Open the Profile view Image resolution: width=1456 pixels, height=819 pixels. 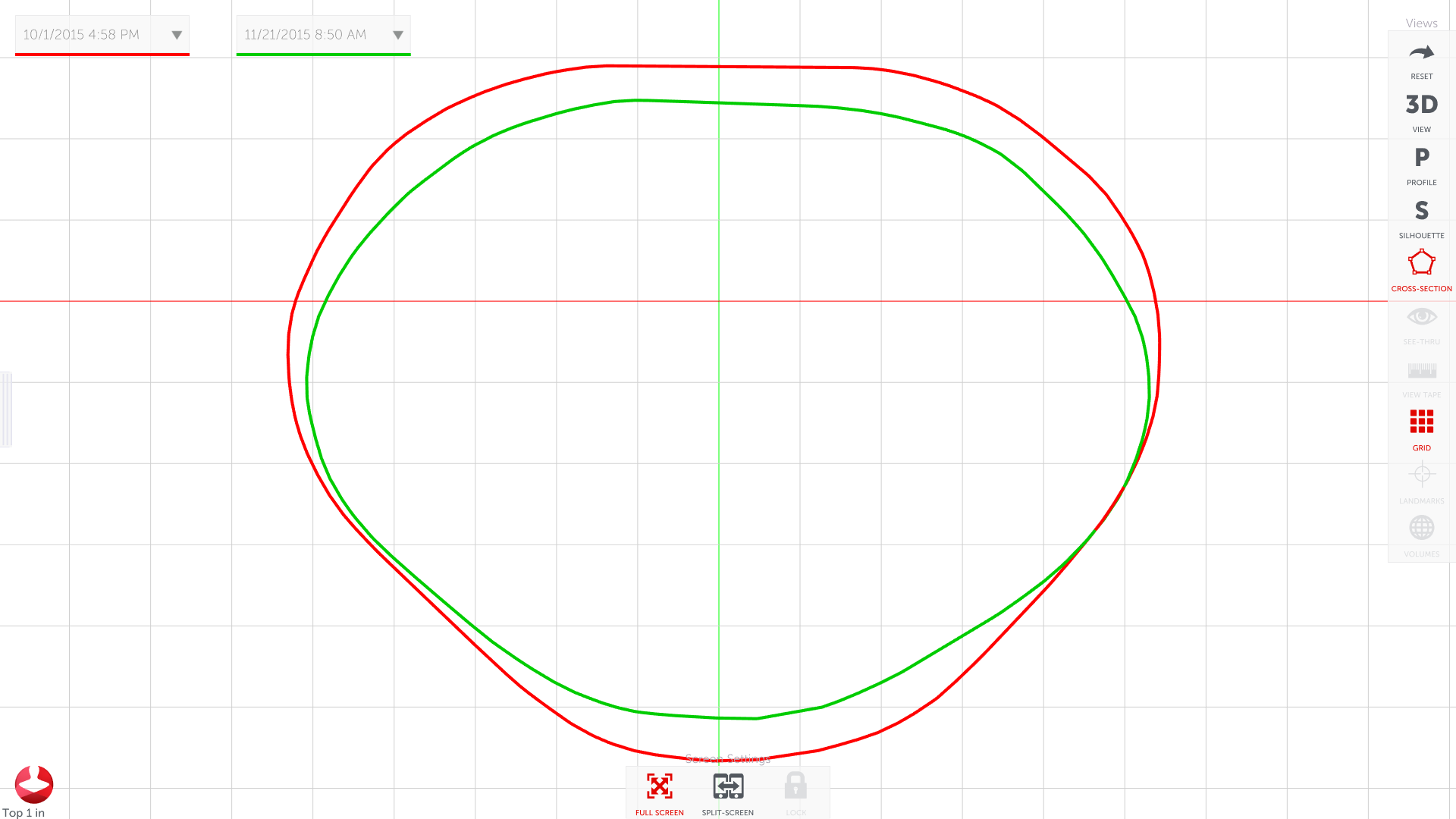tap(1421, 158)
